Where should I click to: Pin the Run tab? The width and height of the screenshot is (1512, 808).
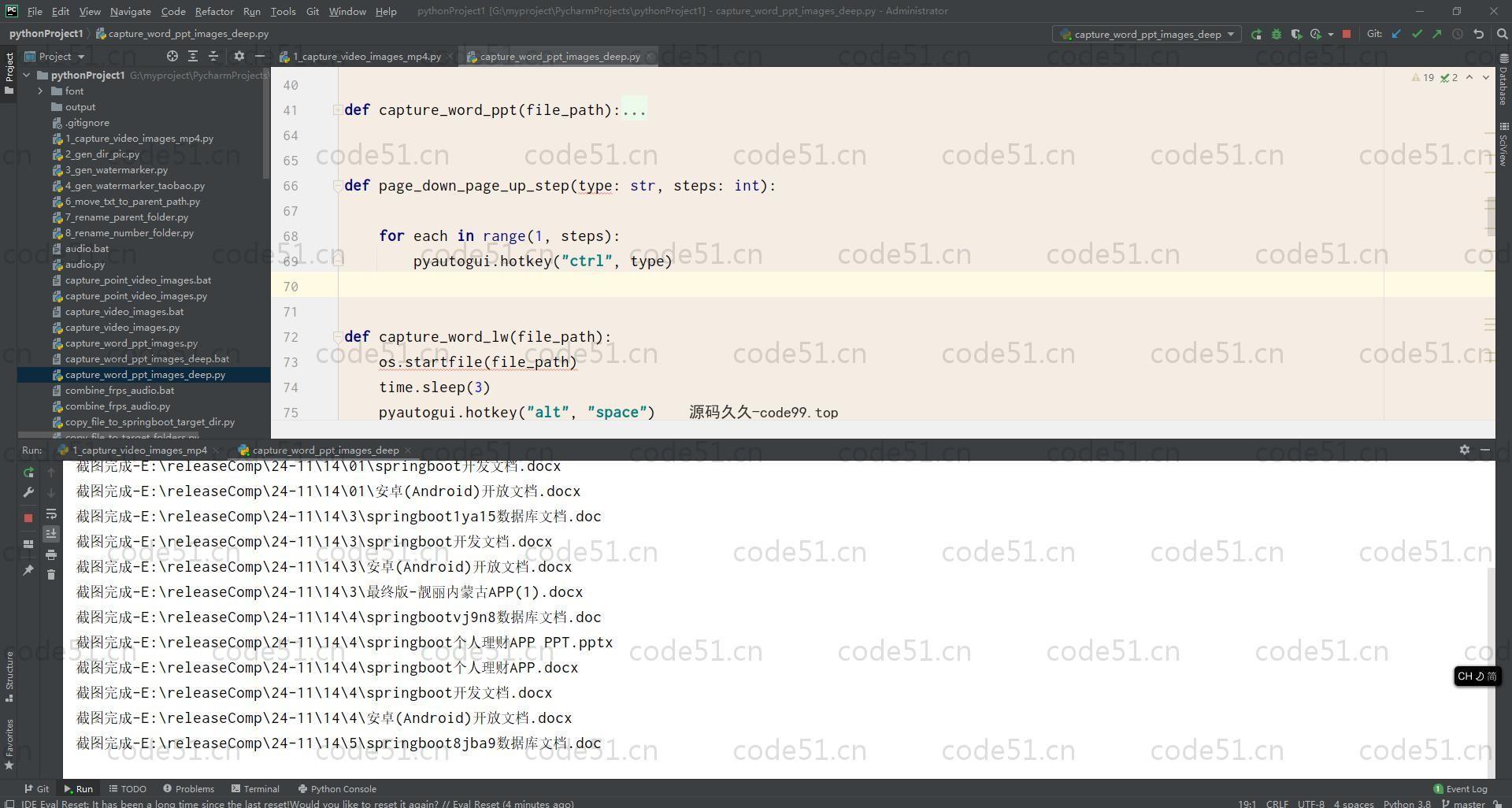[x=28, y=569]
